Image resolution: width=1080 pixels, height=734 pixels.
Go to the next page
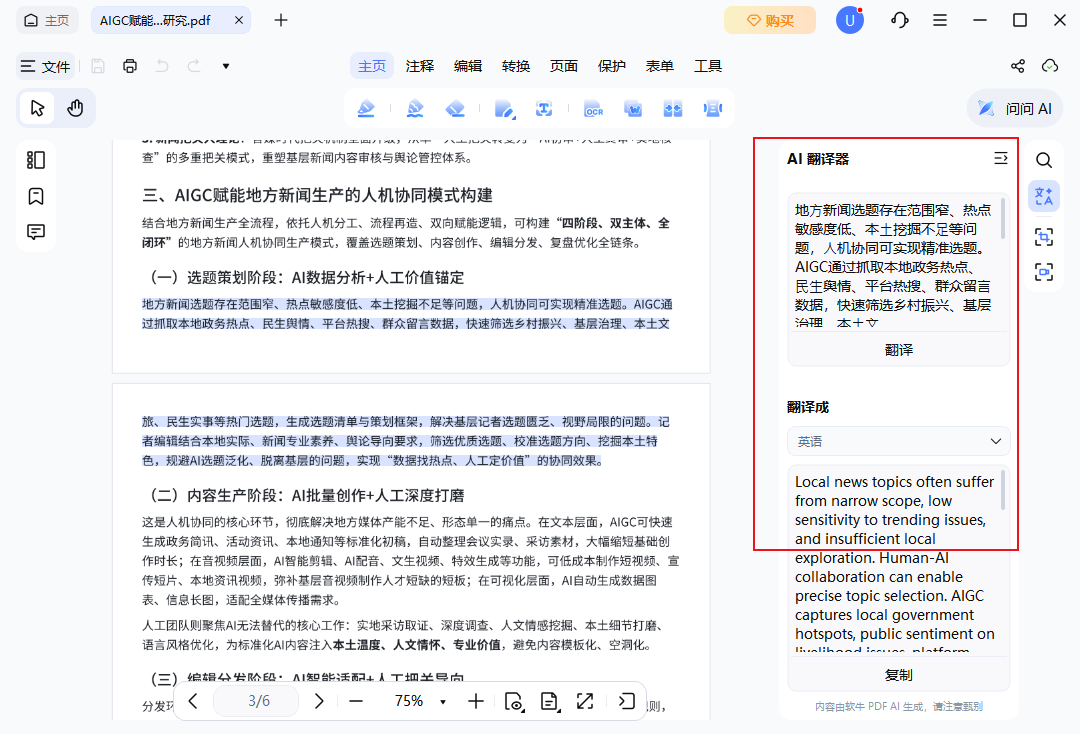pyautogui.click(x=319, y=701)
